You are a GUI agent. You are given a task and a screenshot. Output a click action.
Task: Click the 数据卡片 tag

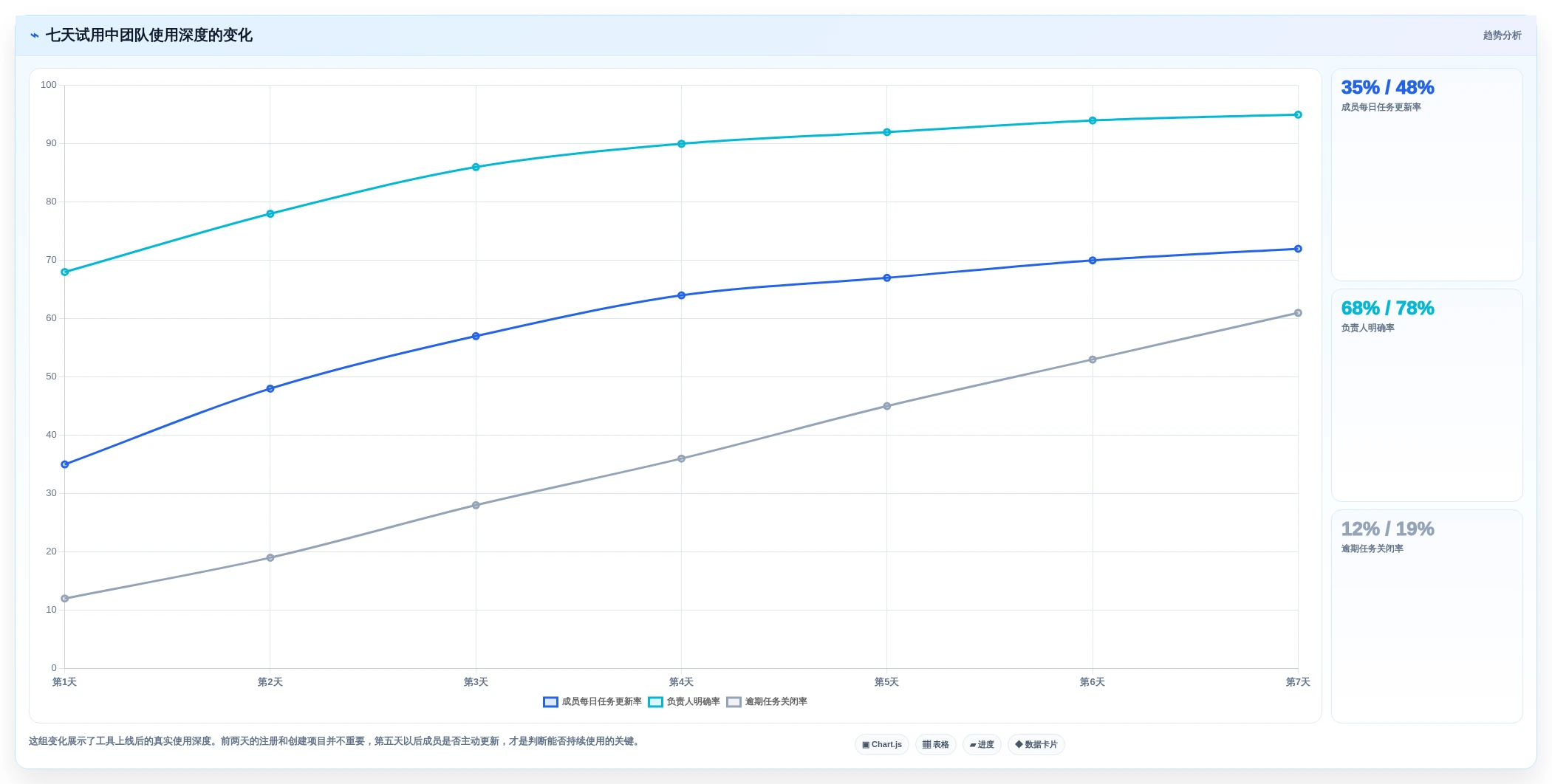point(1036,745)
